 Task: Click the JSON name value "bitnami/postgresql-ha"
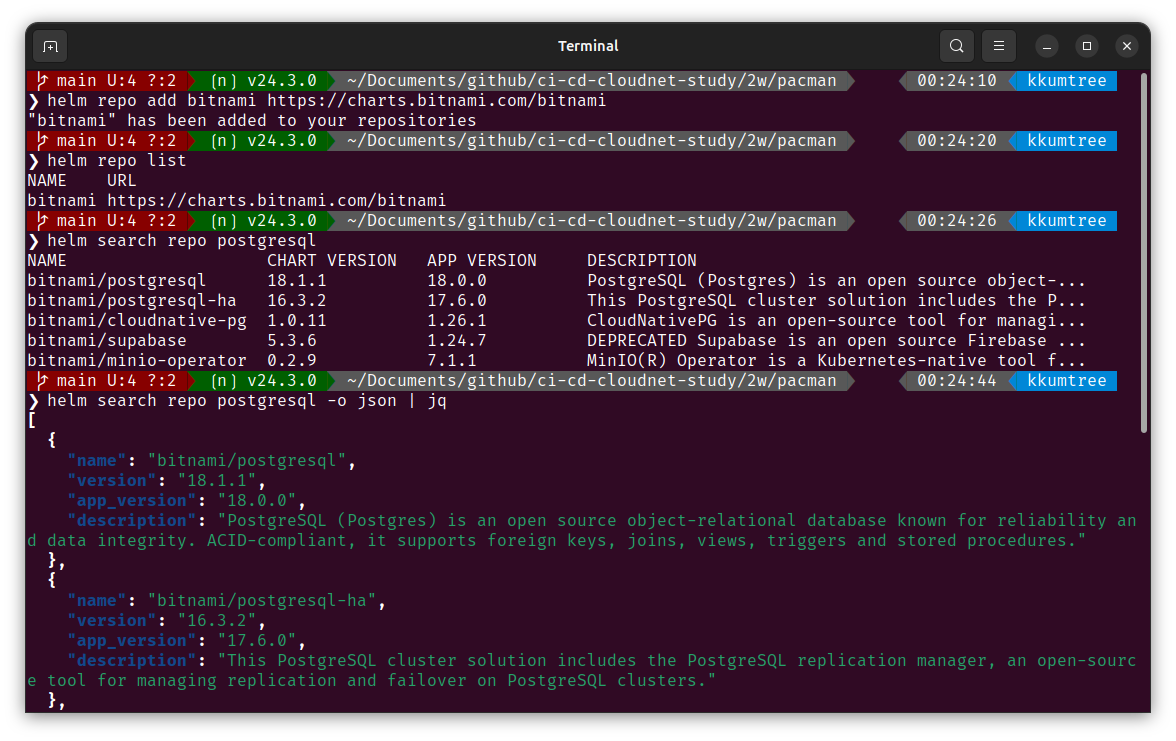click(262, 601)
